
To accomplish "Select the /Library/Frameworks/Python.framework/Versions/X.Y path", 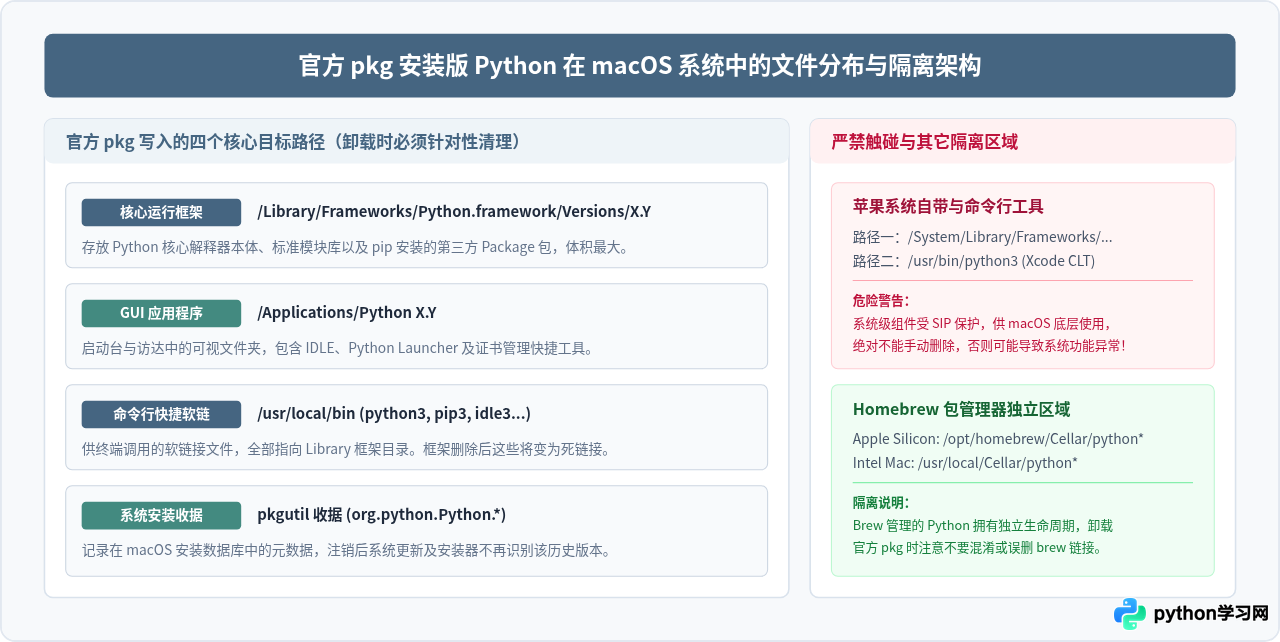I will click(x=454, y=212).
